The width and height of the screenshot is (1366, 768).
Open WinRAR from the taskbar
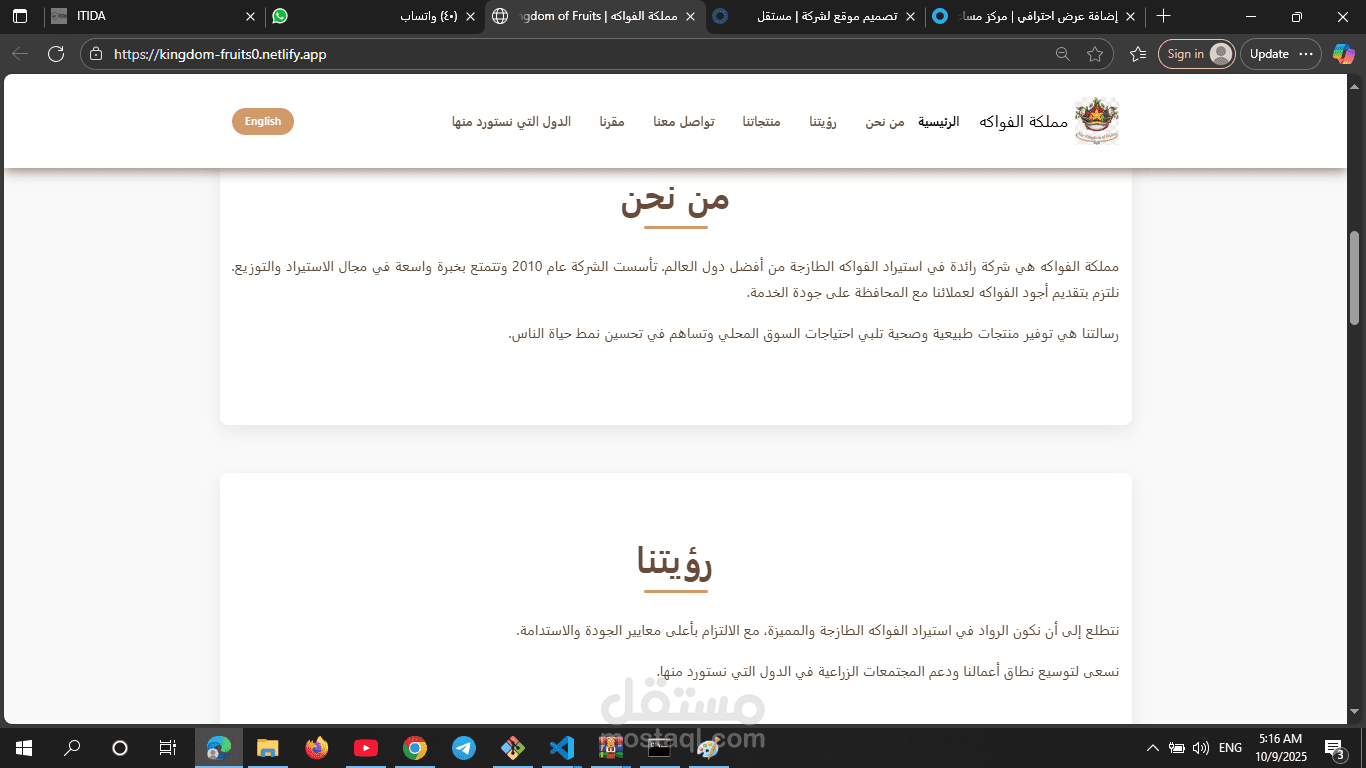tap(611, 748)
